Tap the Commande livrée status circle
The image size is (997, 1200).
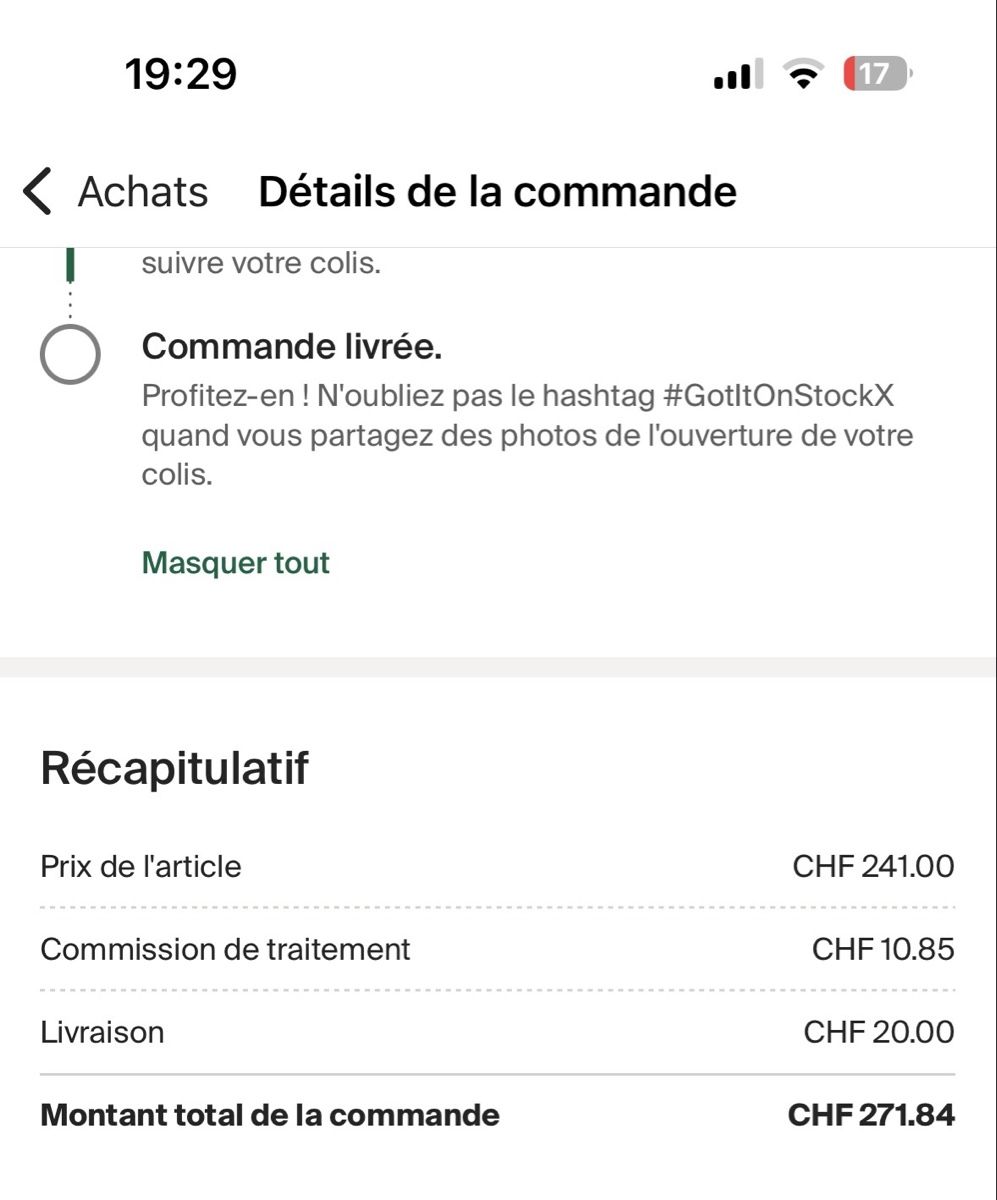pos(70,353)
